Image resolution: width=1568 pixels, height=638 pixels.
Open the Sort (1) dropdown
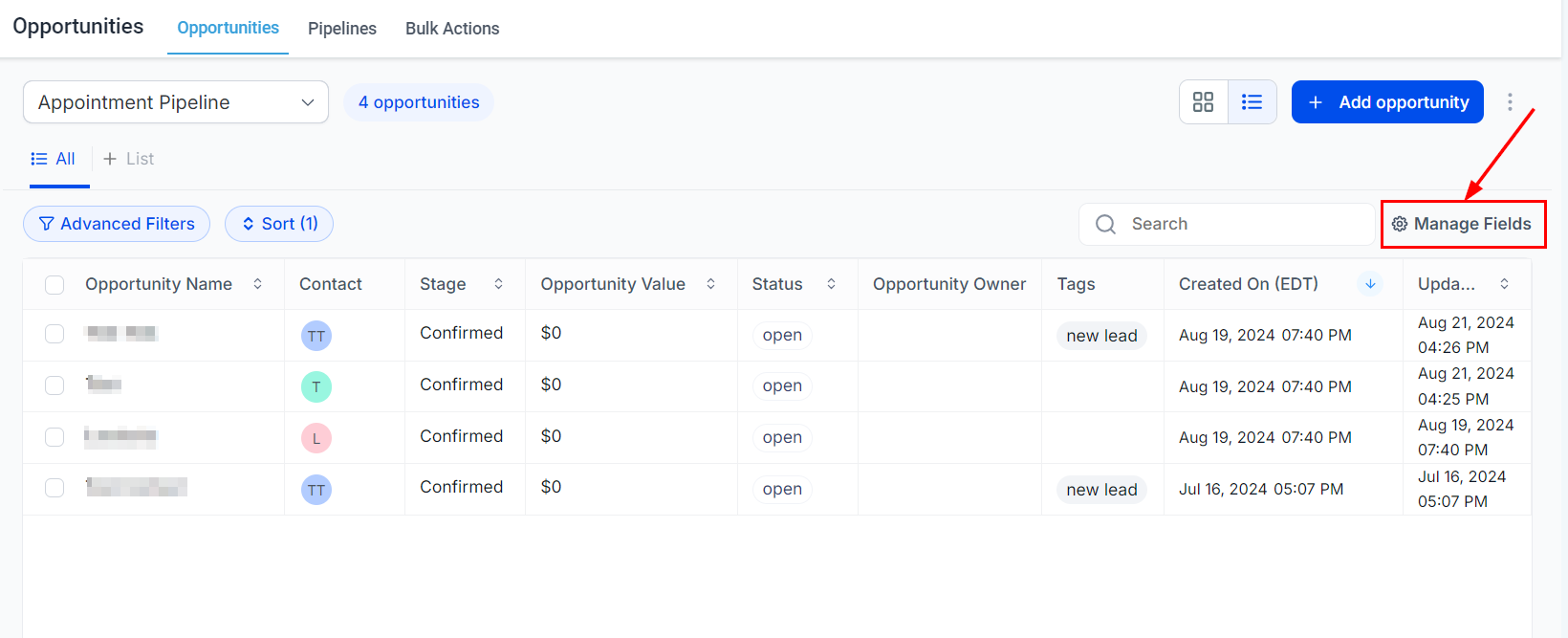pyautogui.click(x=279, y=224)
